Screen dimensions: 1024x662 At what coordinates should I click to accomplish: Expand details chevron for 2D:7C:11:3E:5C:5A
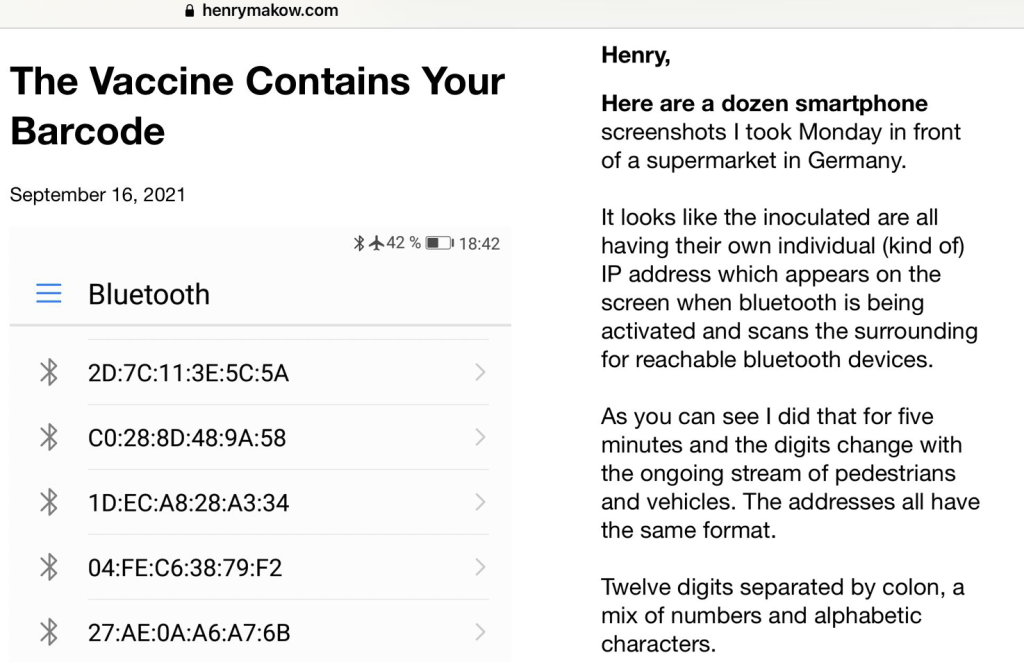(x=480, y=373)
